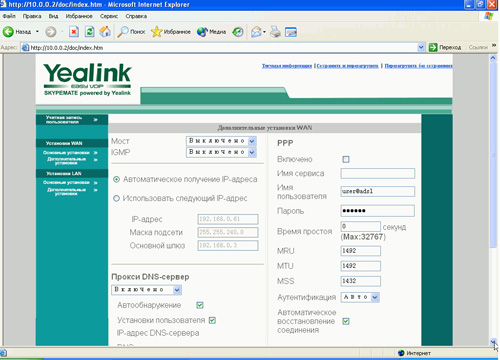Screen dimensions: 500x360
Task: Select Использовать следующий IP-адрес radio button
Action: click(116, 198)
